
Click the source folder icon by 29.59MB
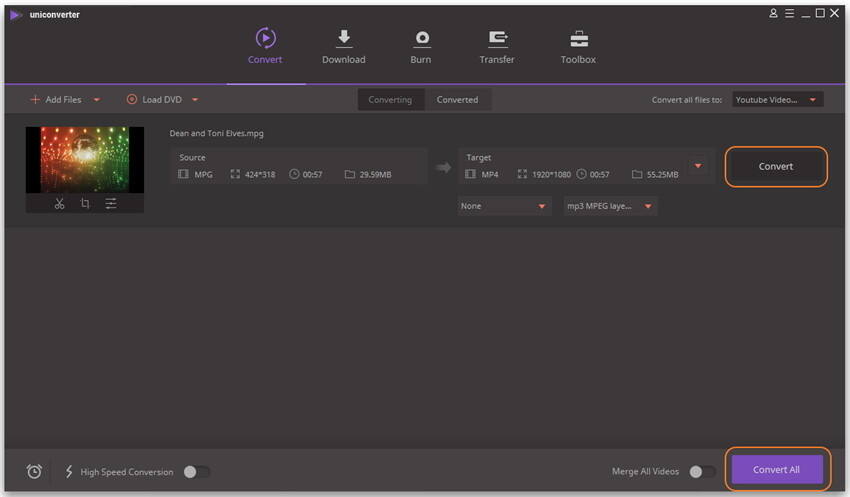coord(350,174)
